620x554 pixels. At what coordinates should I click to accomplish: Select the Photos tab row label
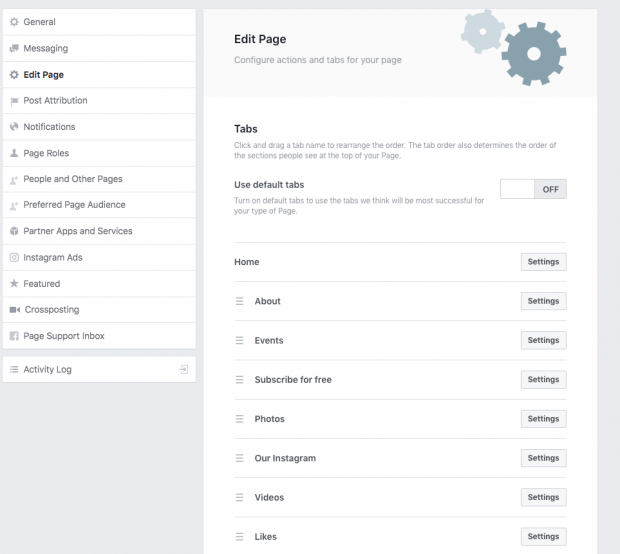coord(269,419)
